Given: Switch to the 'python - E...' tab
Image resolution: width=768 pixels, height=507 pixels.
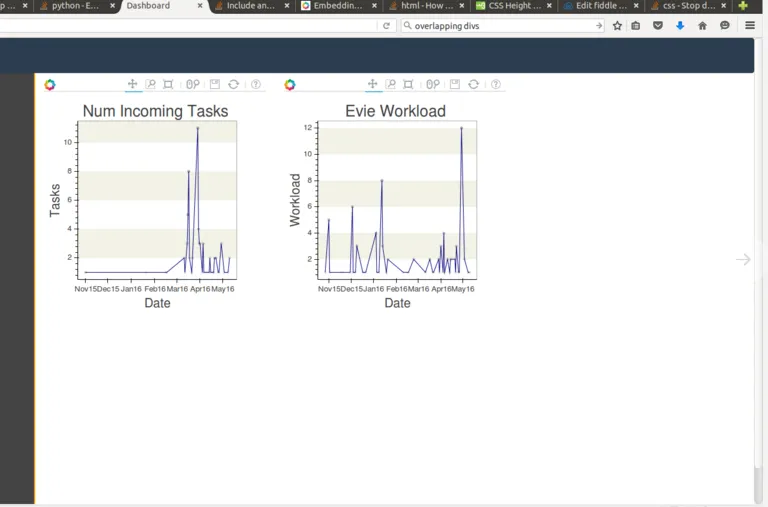Looking at the screenshot, I should pyautogui.click(x=75, y=6).
